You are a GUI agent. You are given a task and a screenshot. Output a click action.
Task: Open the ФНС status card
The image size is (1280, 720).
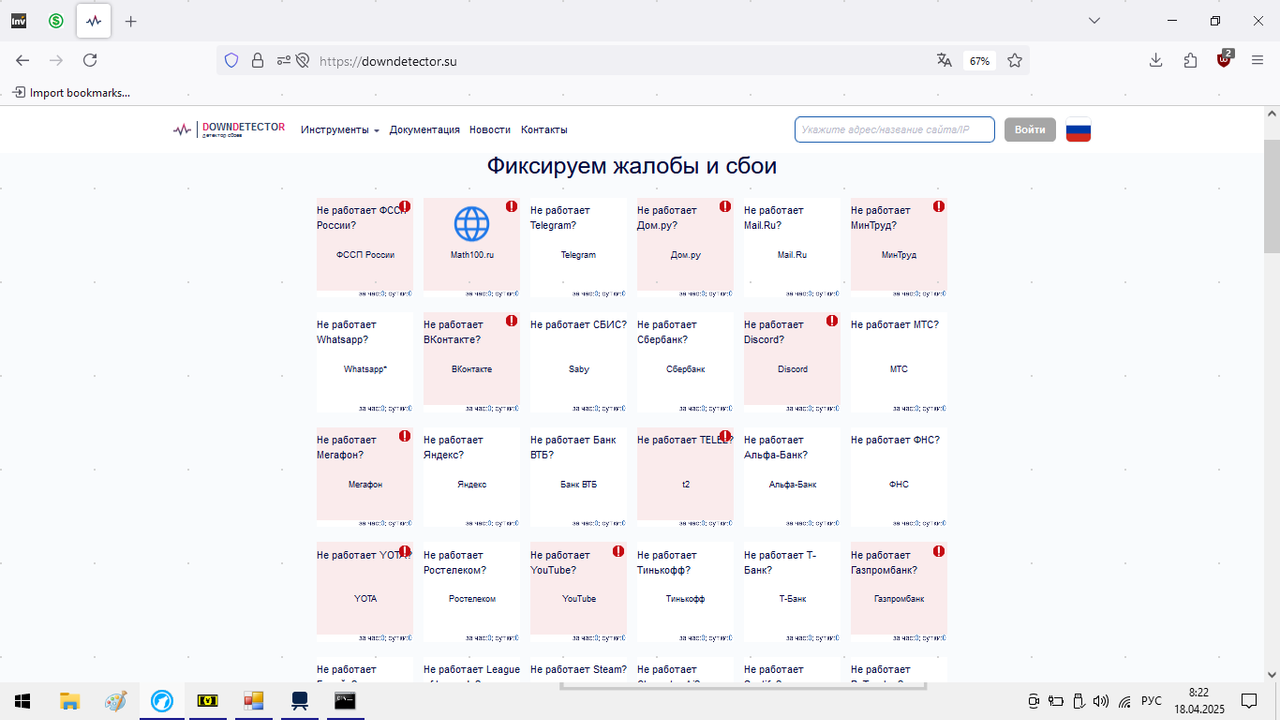(x=899, y=477)
